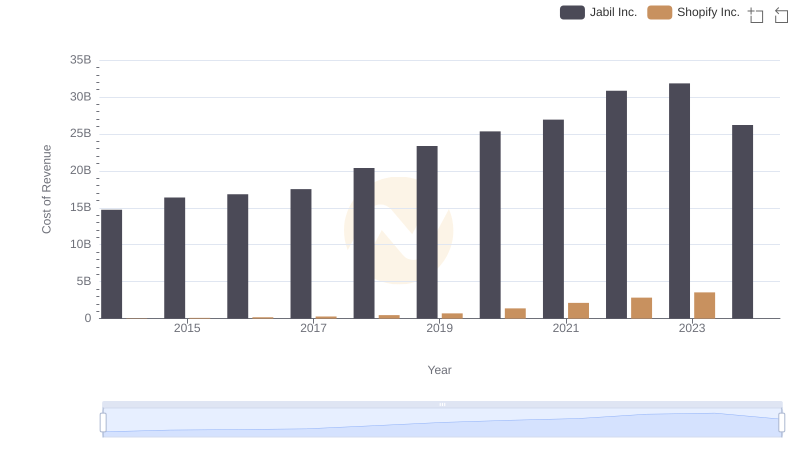Click the data zoom slider's top drag bar
This screenshot has height=461, width=800.
pos(442,404)
